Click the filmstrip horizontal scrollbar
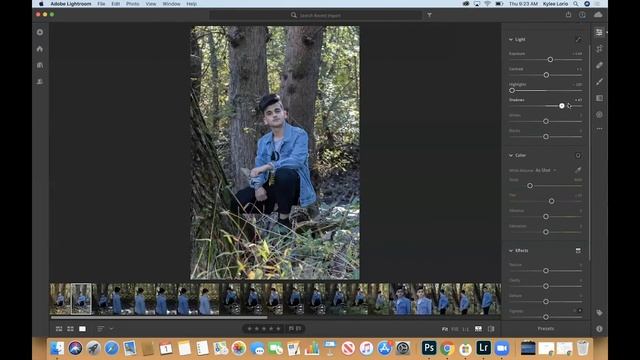Screen dimensions: 640x360 point(159,317)
